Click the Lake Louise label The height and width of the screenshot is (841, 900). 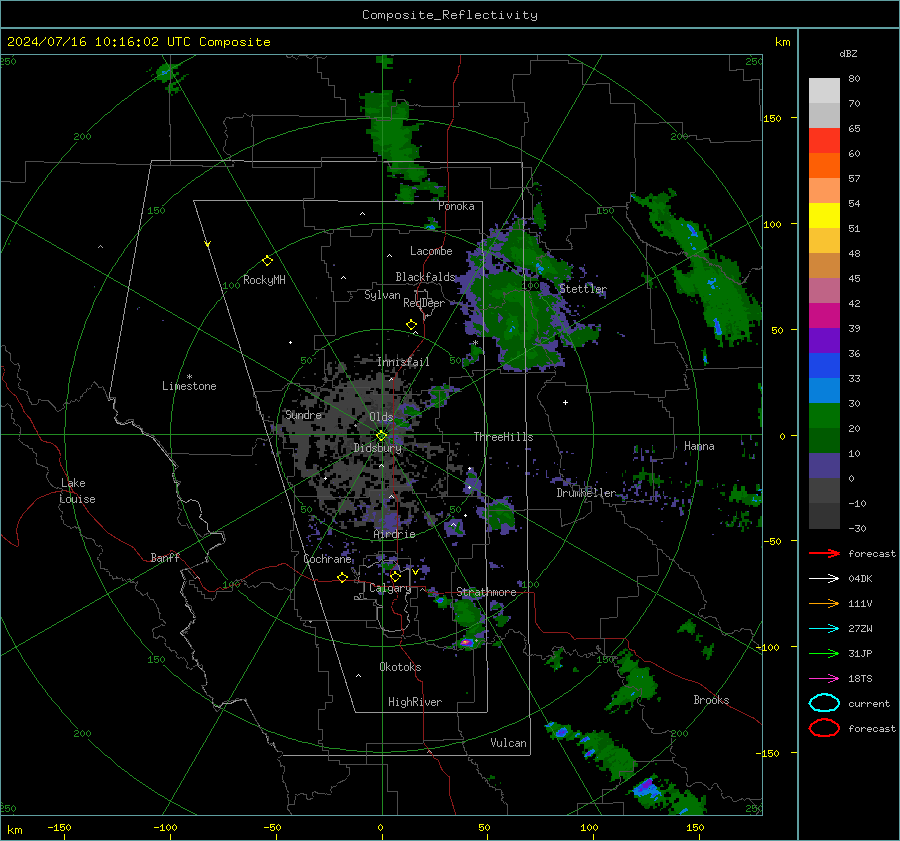(77, 491)
